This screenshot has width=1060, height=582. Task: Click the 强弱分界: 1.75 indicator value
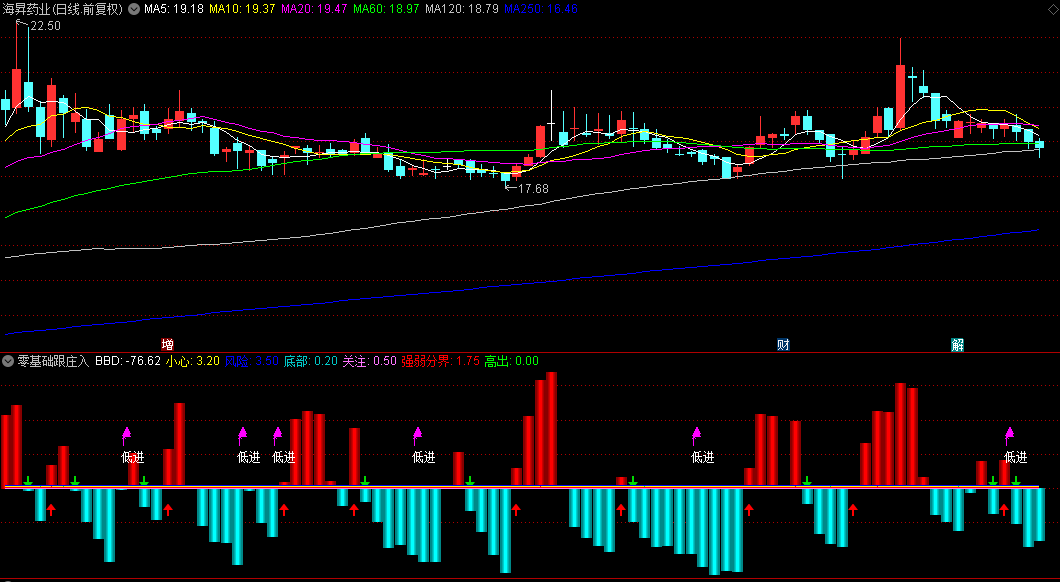pos(440,361)
